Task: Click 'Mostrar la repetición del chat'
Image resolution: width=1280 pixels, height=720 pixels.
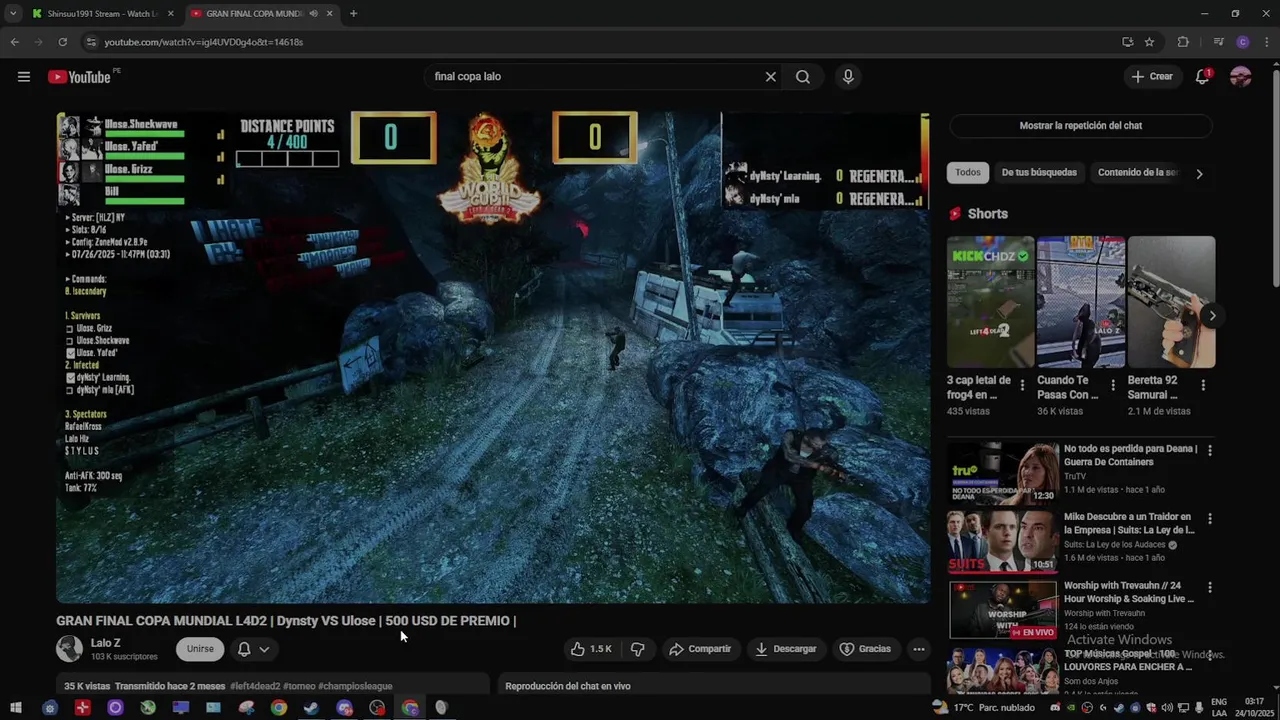Action: pos(1080,126)
